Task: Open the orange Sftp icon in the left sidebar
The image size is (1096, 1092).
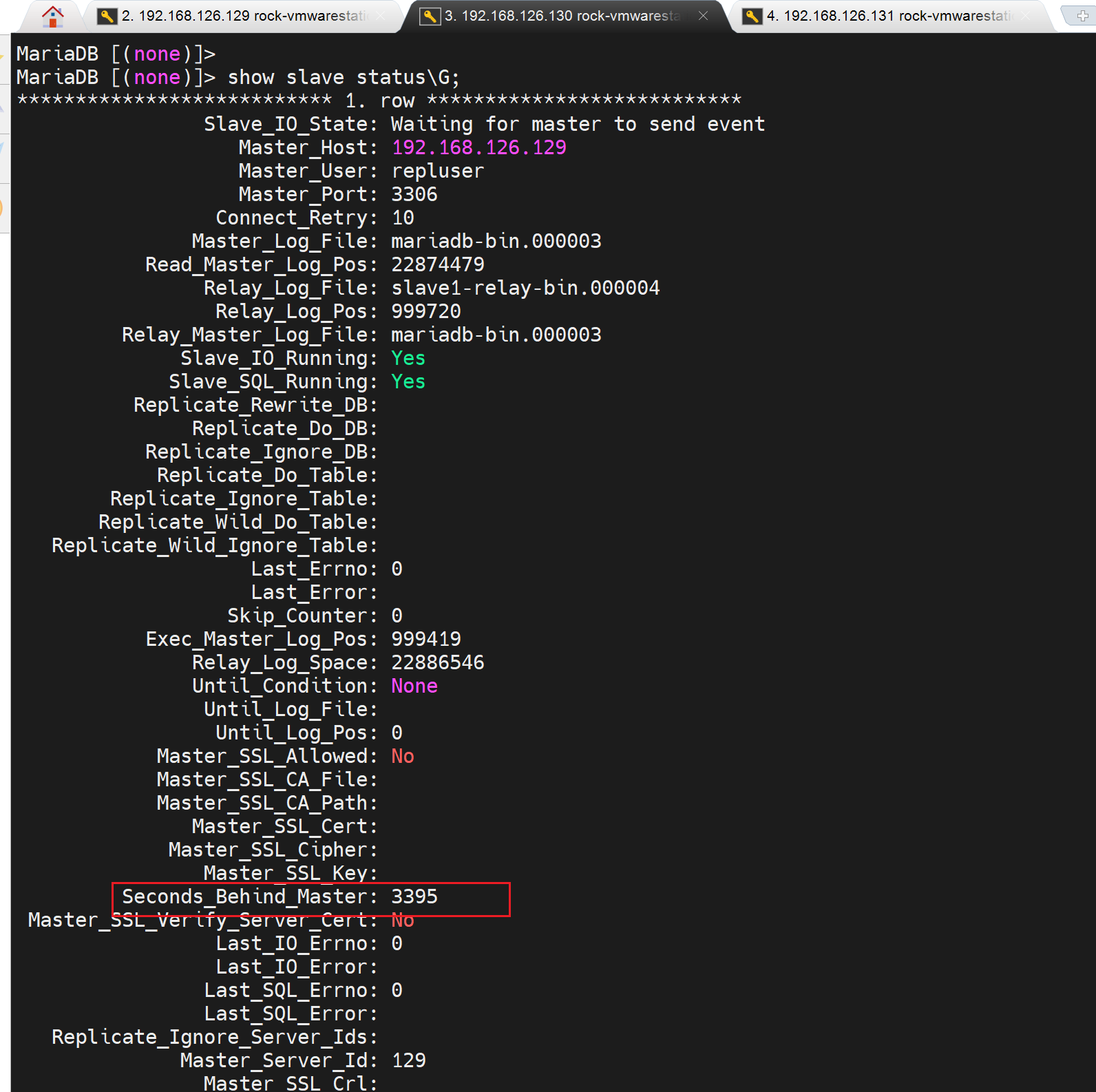Action: tap(3, 208)
